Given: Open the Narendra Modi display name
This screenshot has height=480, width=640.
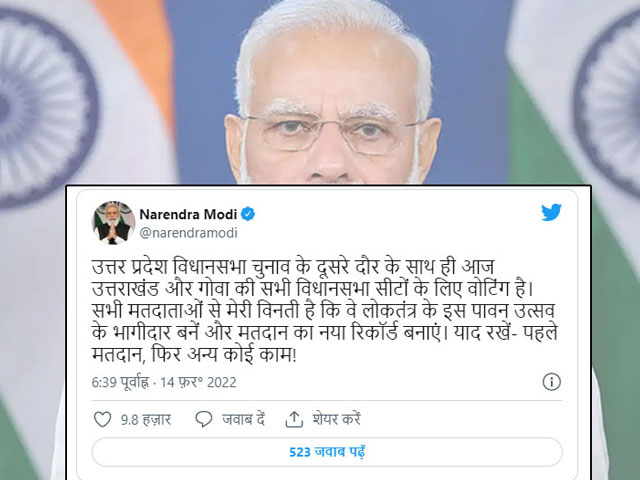Looking at the screenshot, I should pos(188,214).
